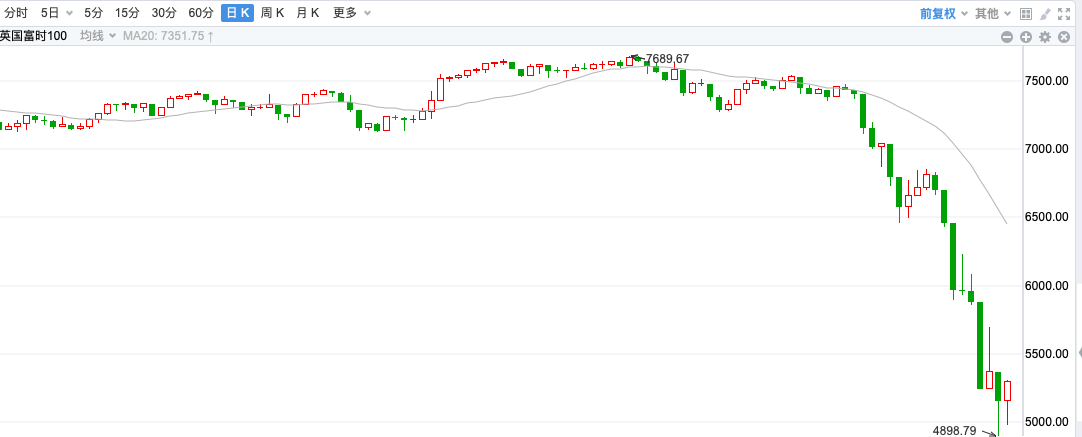Viewport: 1082px width, 437px height.
Task: Open the multi-chart grid layout icon
Action: (1025, 13)
